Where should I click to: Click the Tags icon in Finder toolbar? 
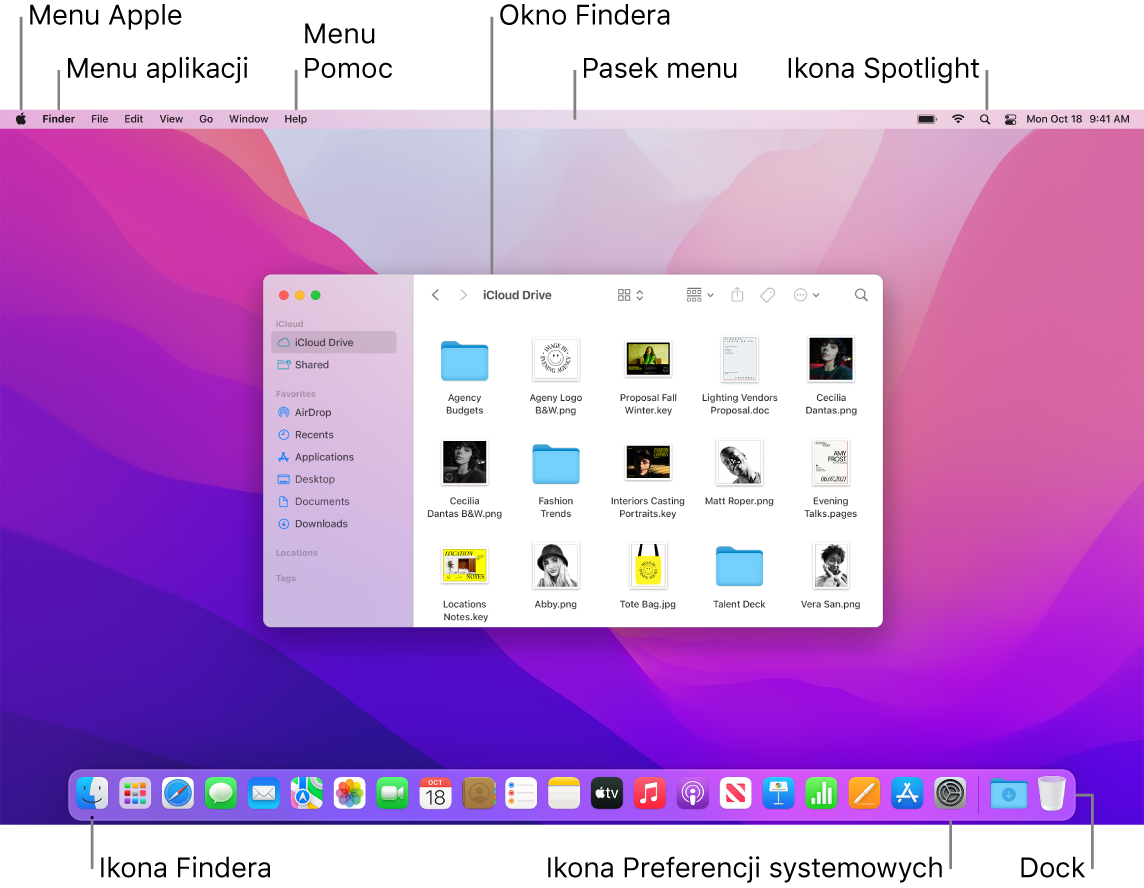[x=767, y=295]
